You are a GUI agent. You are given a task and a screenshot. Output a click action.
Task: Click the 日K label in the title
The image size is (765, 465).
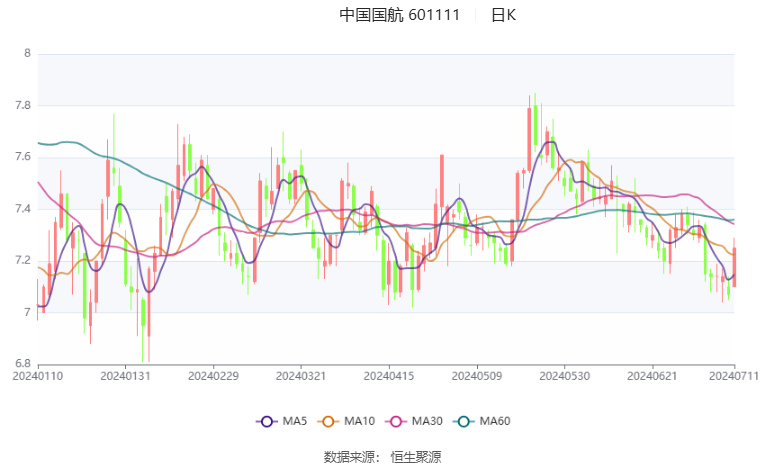[x=503, y=15]
